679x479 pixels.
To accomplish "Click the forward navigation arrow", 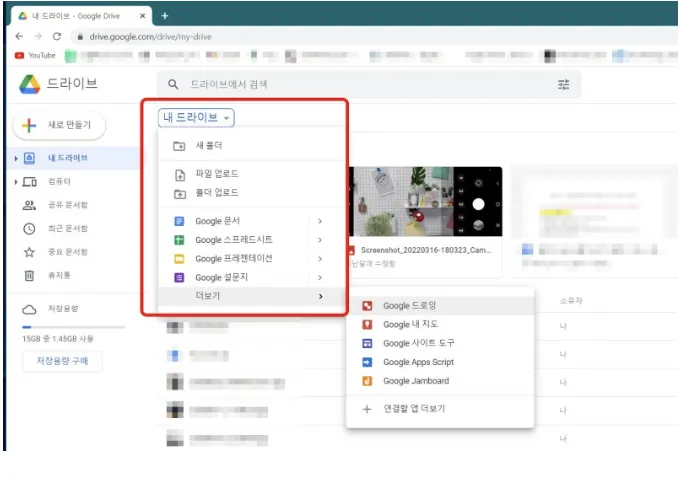I will point(38,36).
